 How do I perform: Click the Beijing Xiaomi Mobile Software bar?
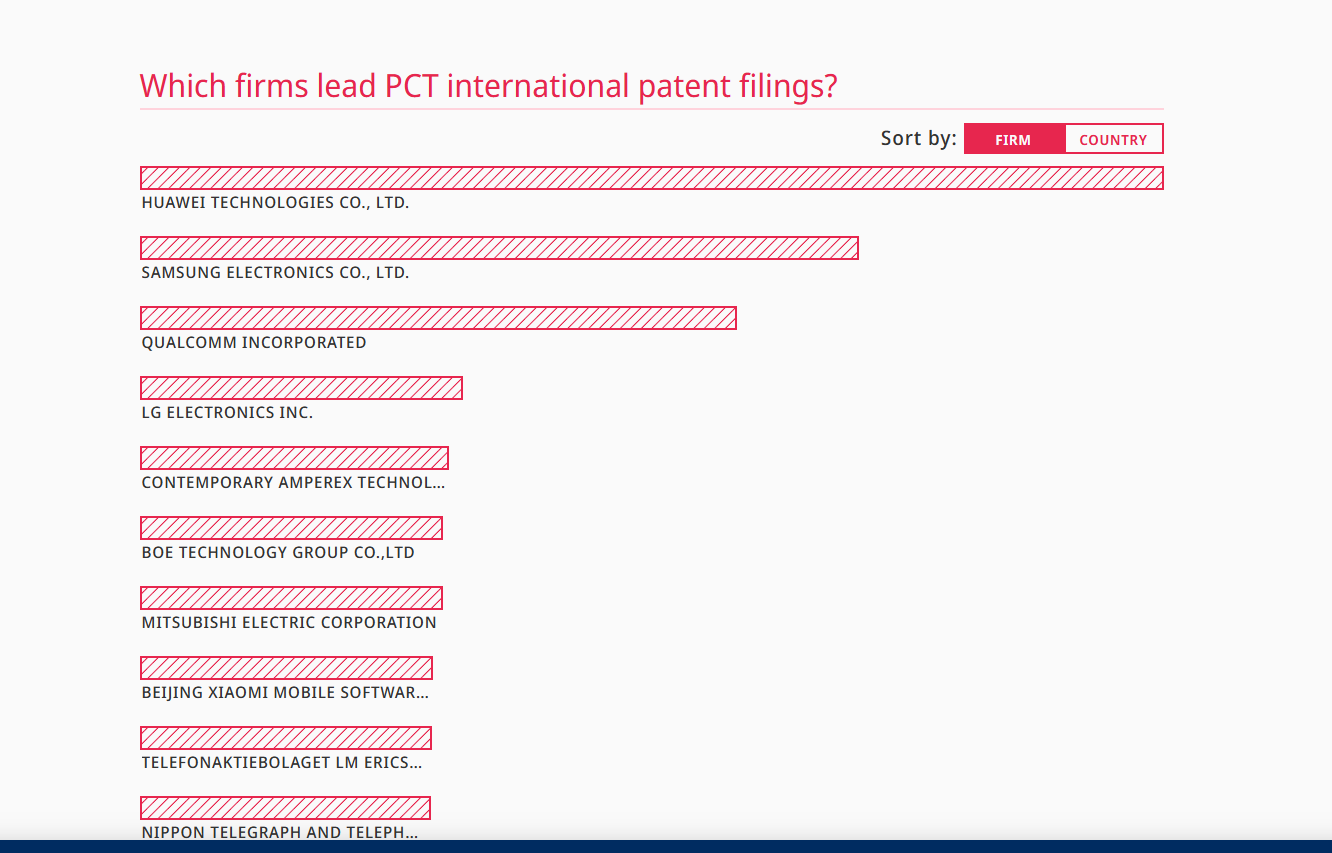point(286,668)
